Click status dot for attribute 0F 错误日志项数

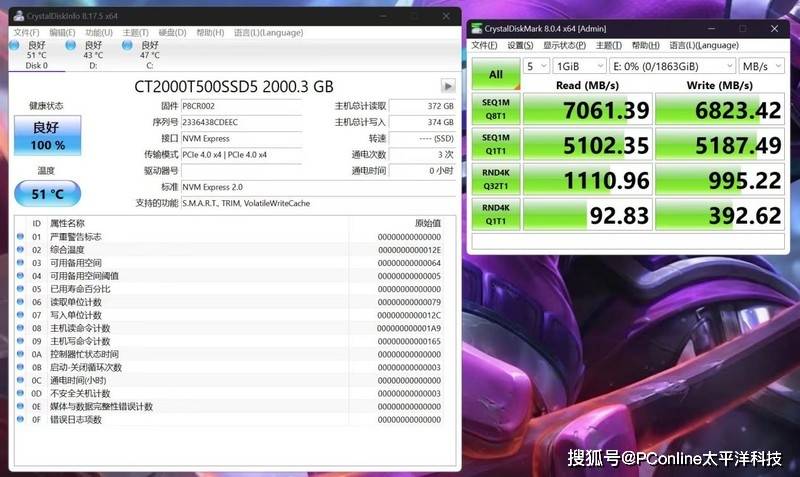click(x=20, y=419)
